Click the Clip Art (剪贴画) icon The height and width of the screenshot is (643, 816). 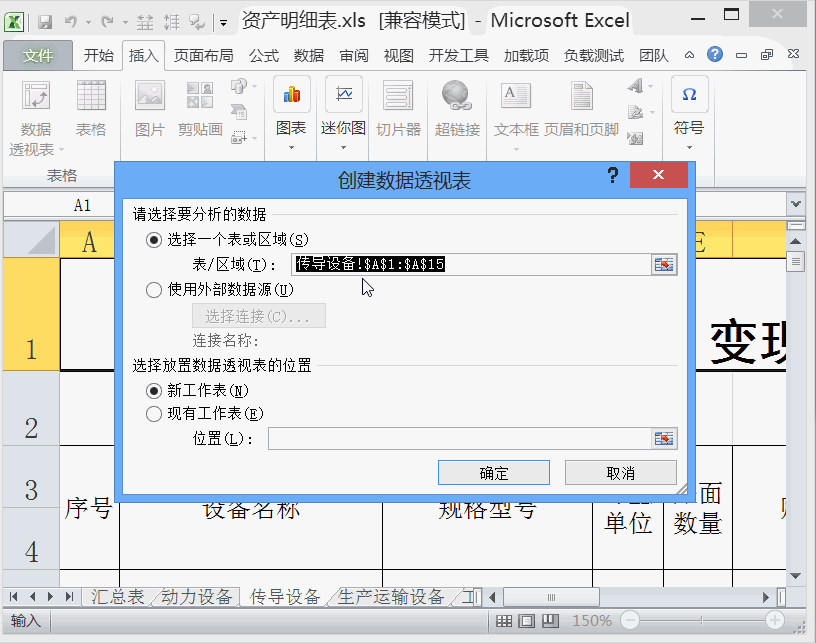[200, 96]
